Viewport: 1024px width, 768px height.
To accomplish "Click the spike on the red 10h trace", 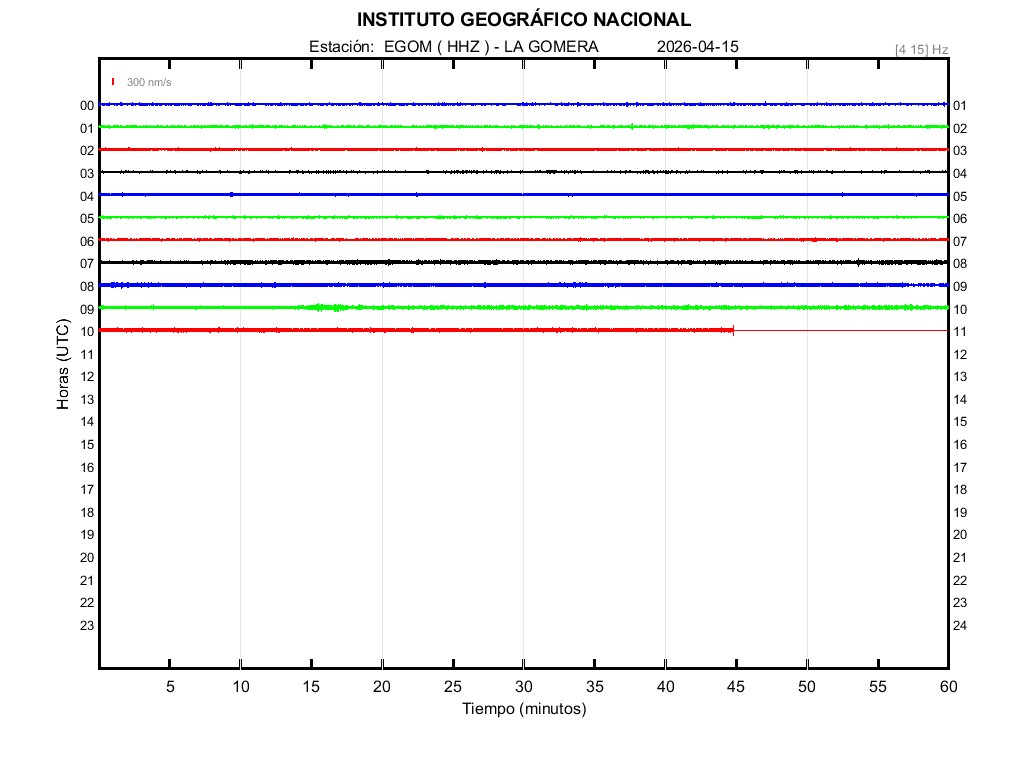I will click(x=734, y=330).
